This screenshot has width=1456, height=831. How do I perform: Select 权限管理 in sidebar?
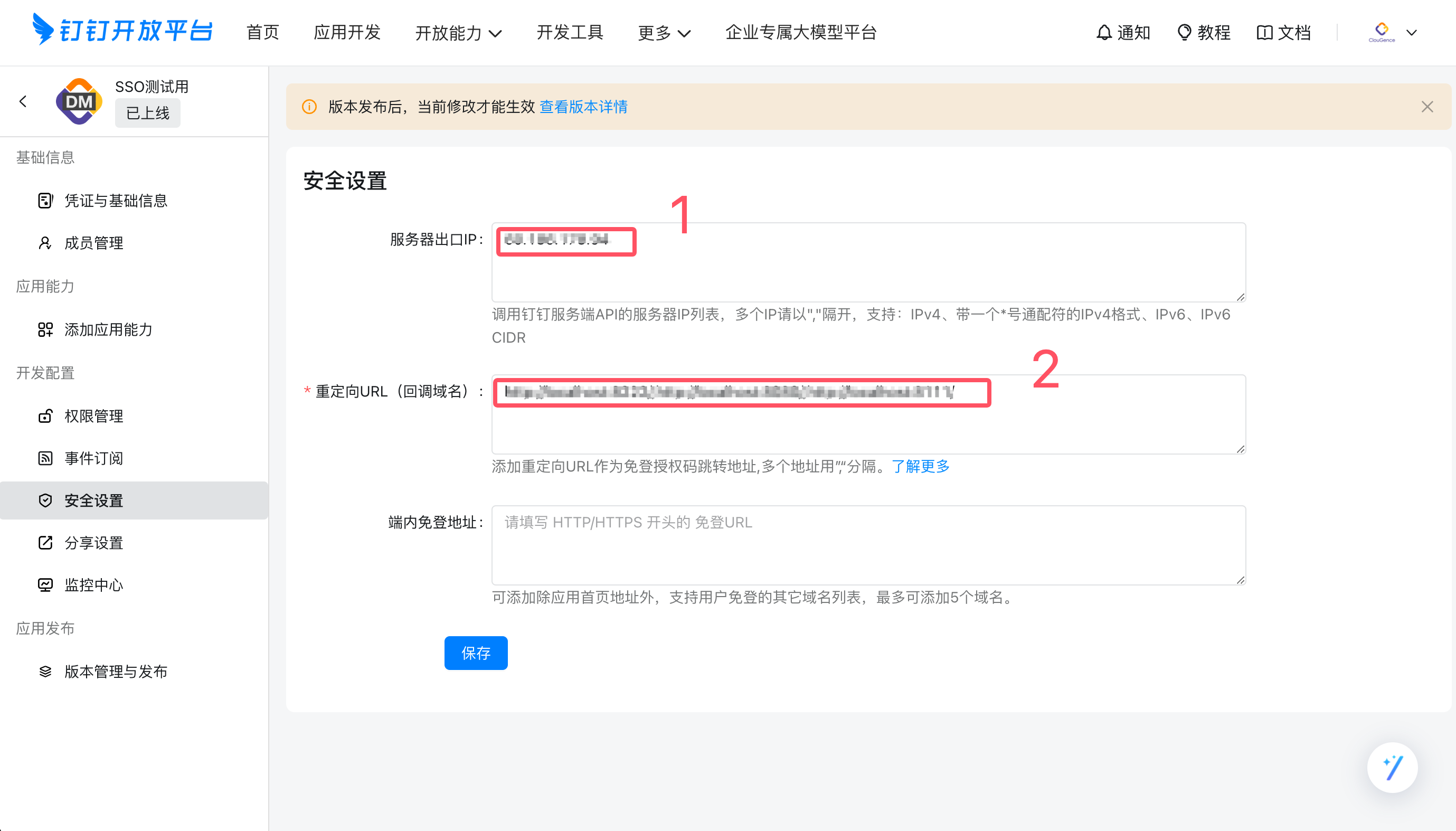(x=93, y=416)
